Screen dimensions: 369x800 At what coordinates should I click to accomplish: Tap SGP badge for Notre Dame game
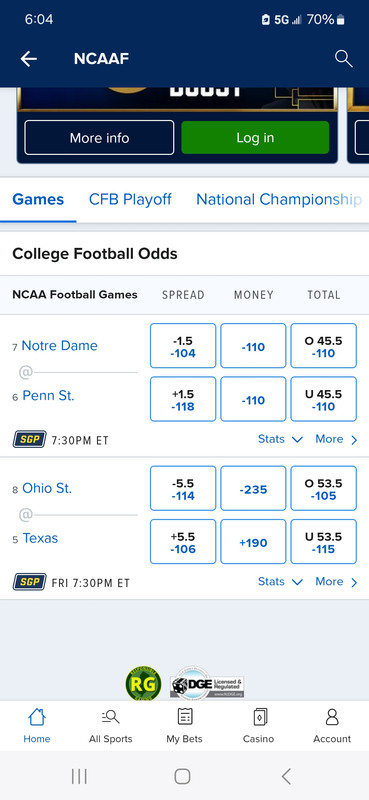point(30,439)
